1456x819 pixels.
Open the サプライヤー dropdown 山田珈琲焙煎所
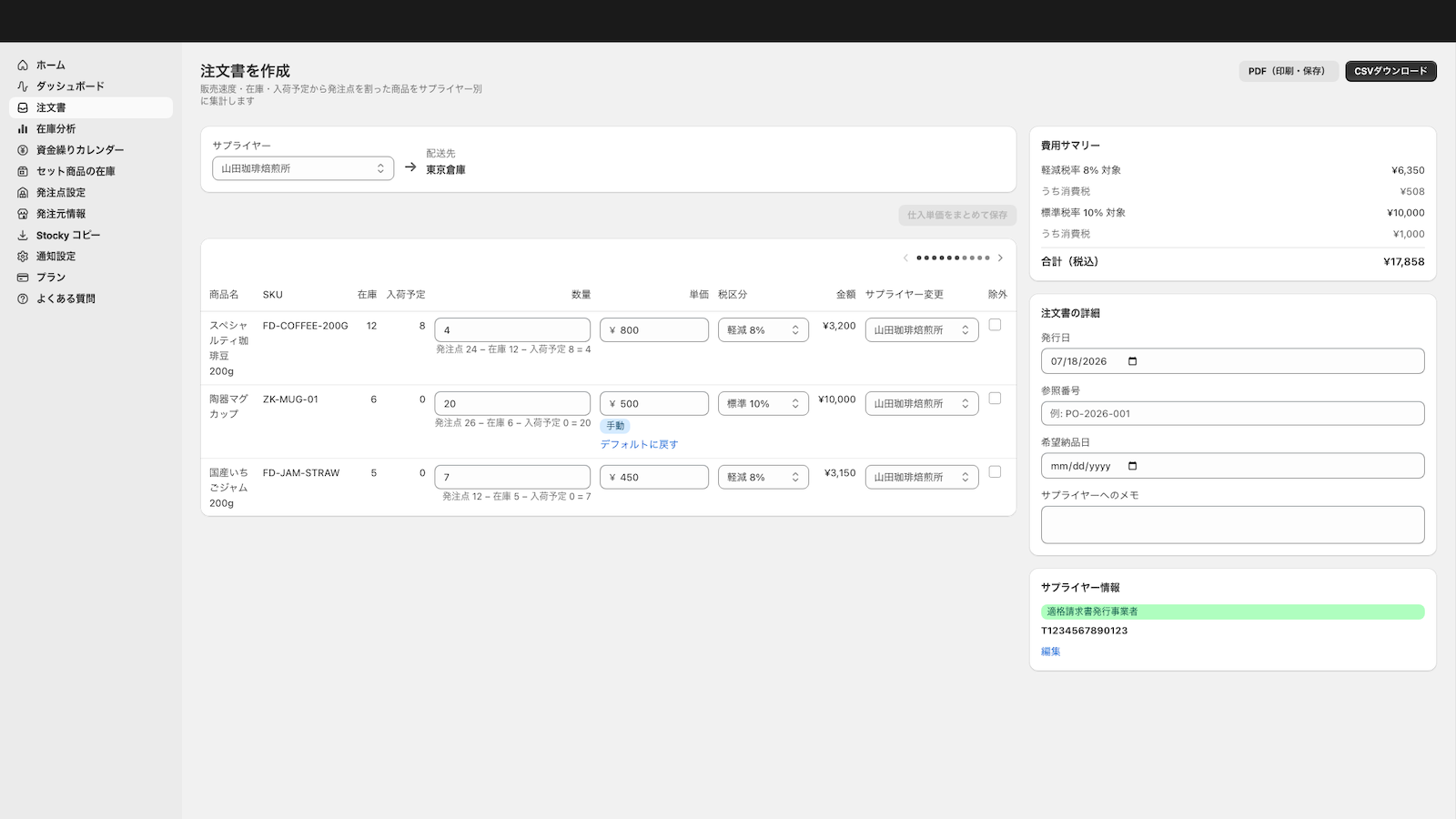[x=303, y=168]
